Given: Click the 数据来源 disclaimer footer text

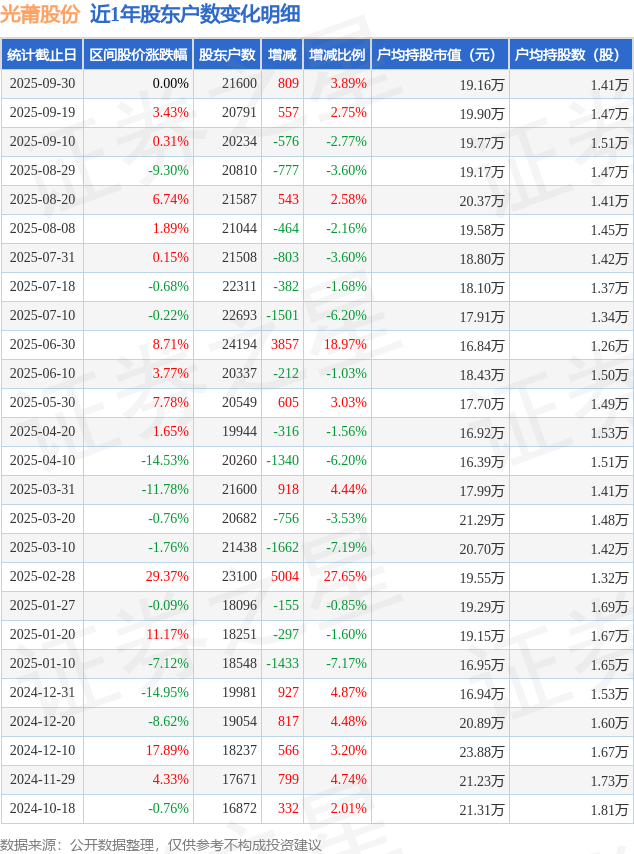Looking at the screenshot, I should 161,845.
